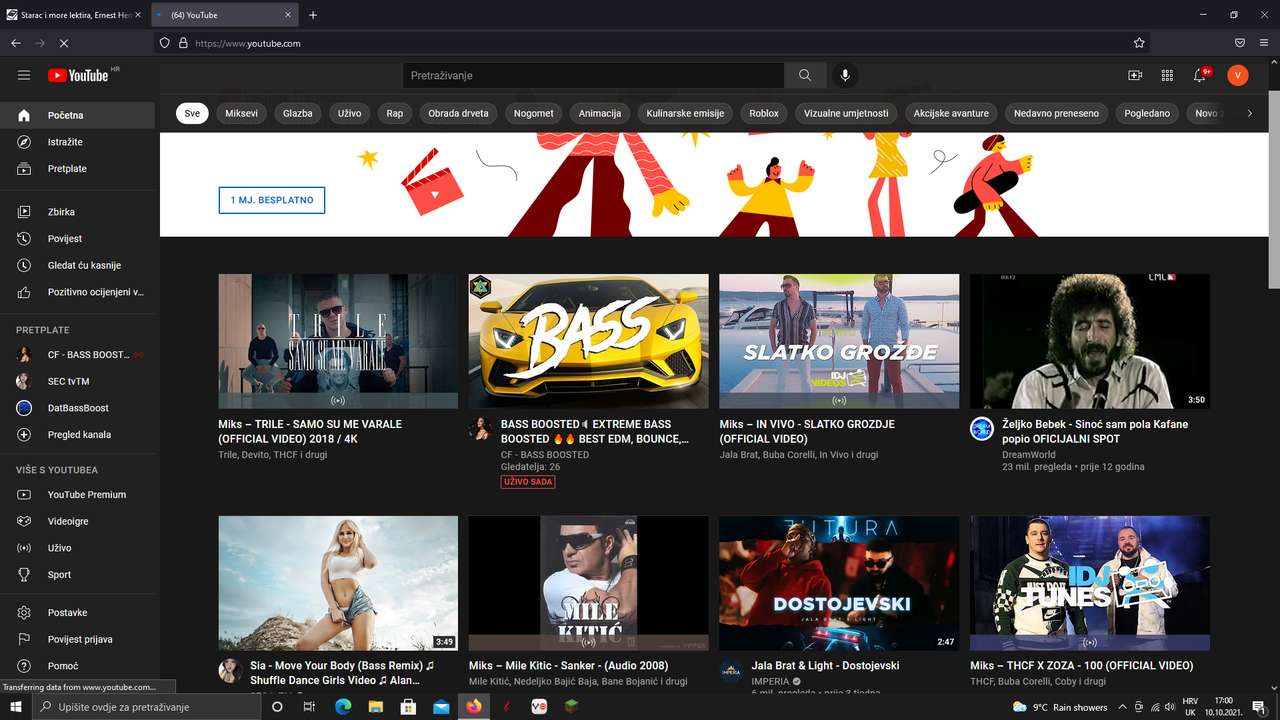Expand chips with the right arrow
Screen dimensions: 1280x720
point(1249,113)
